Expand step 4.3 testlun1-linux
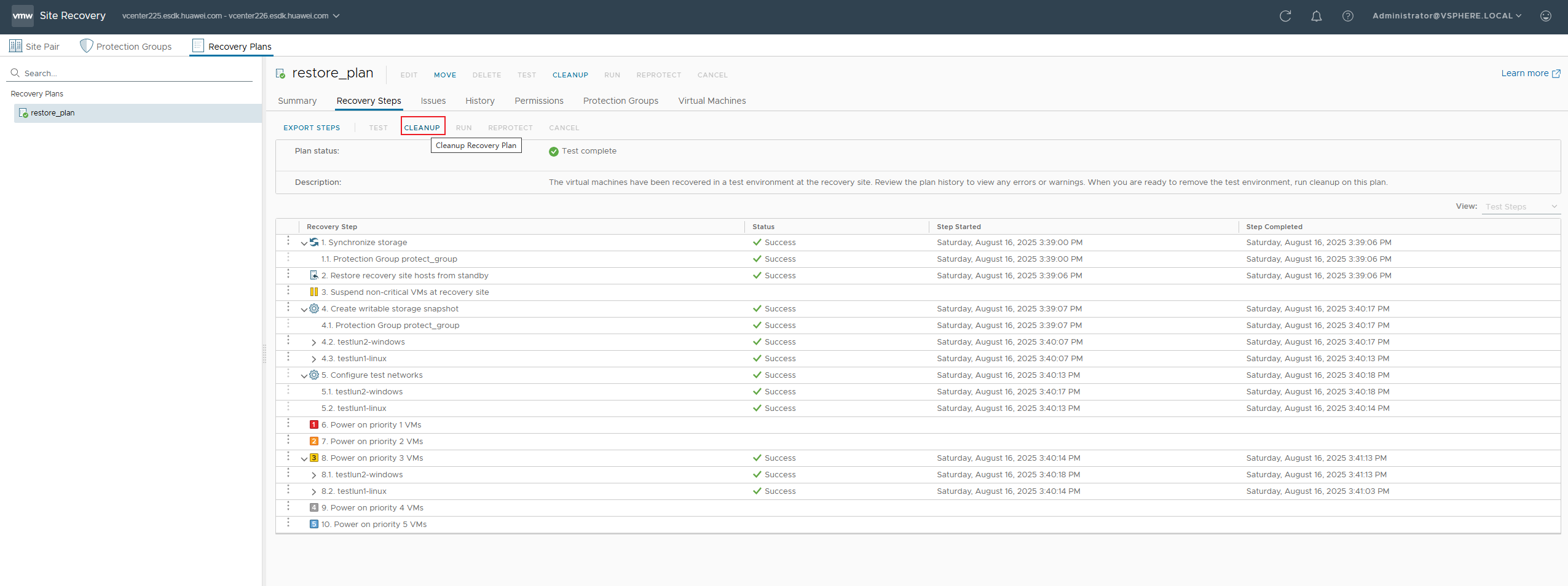1568x586 pixels. click(x=313, y=359)
